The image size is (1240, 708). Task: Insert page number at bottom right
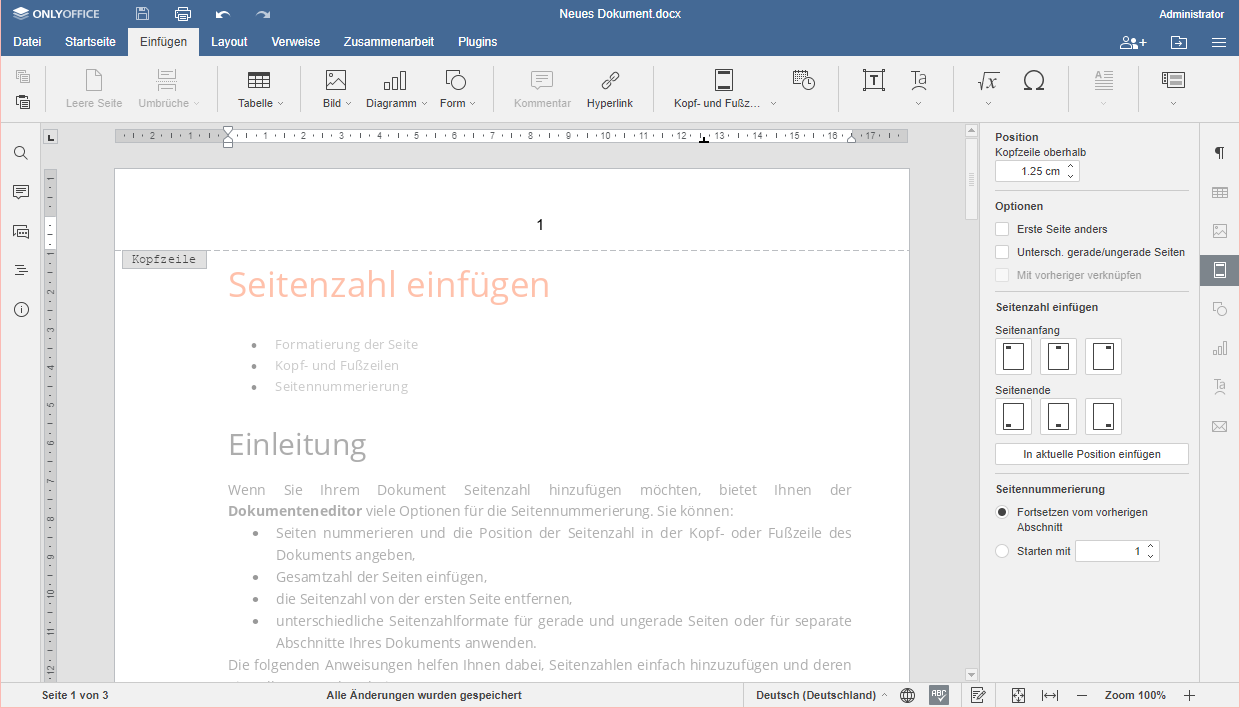coord(1103,416)
